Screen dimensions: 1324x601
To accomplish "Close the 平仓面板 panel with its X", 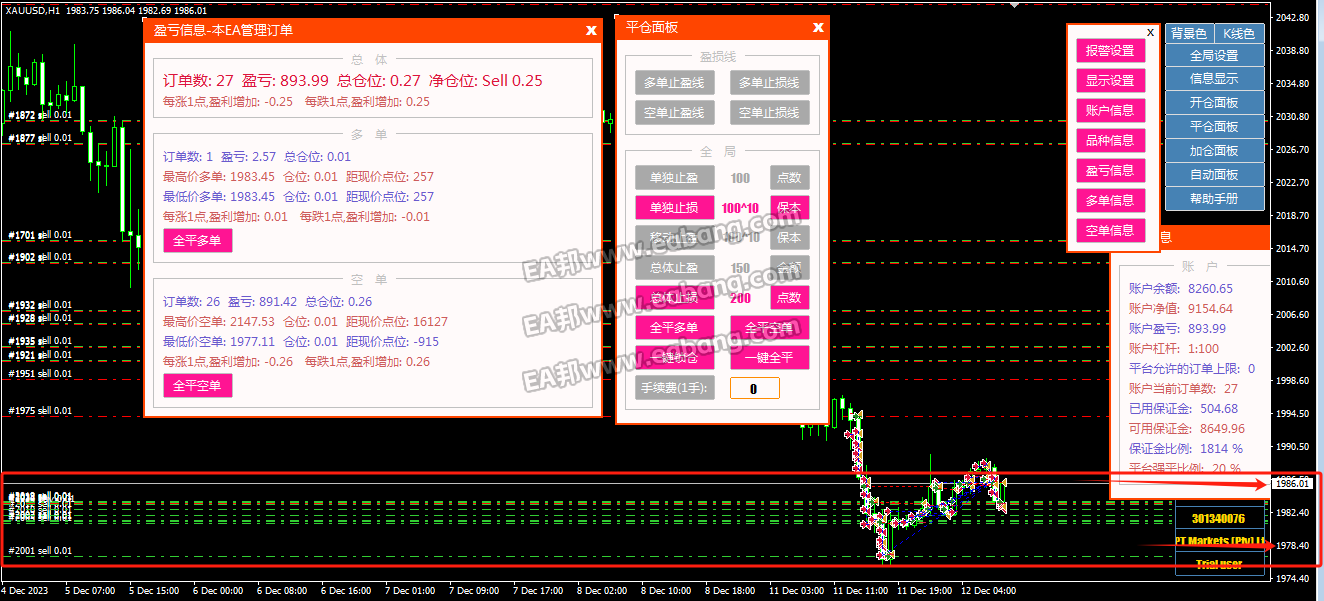I will [818, 28].
